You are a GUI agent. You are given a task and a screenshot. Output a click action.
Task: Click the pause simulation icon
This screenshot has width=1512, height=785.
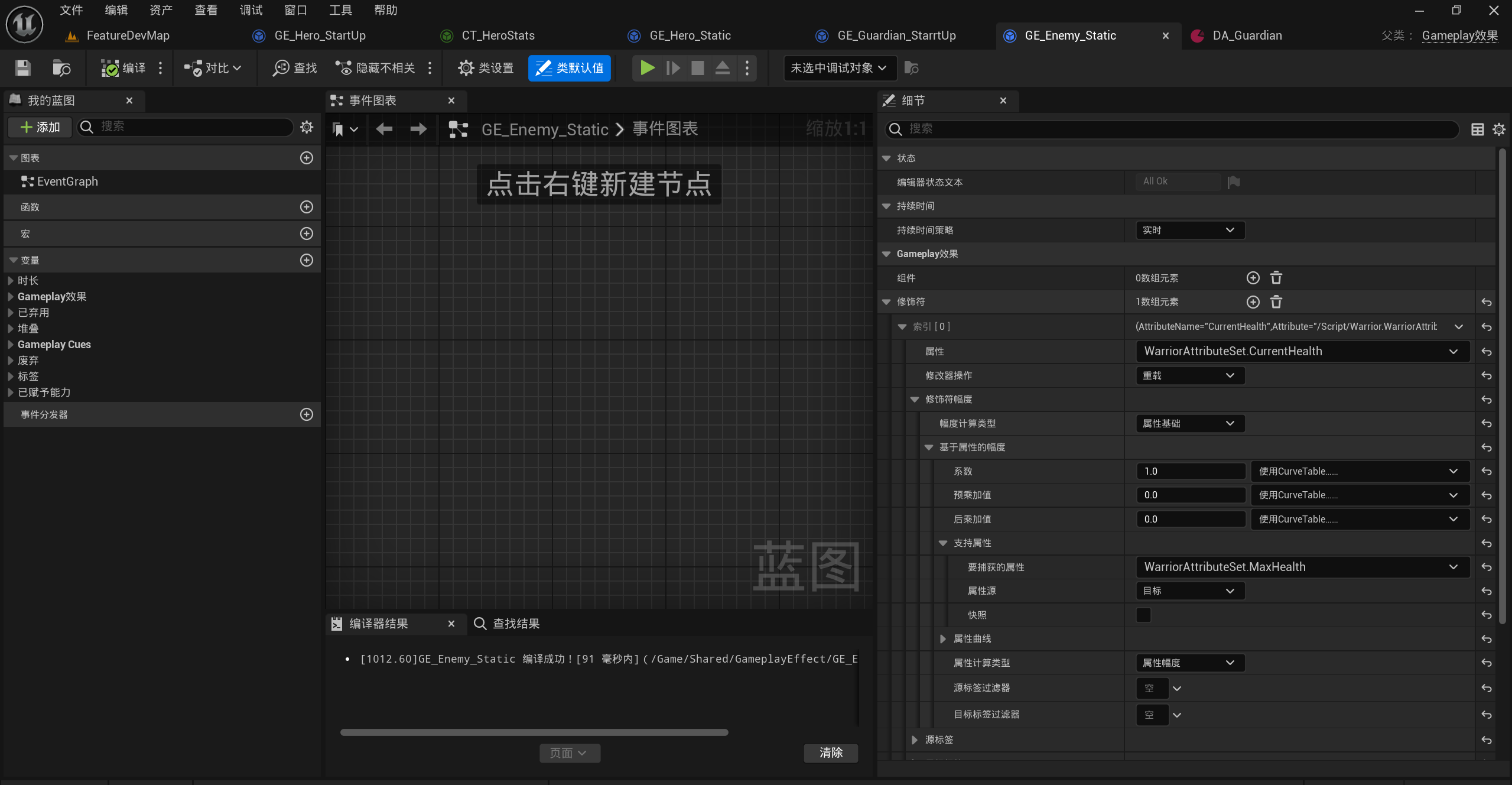point(676,67)
